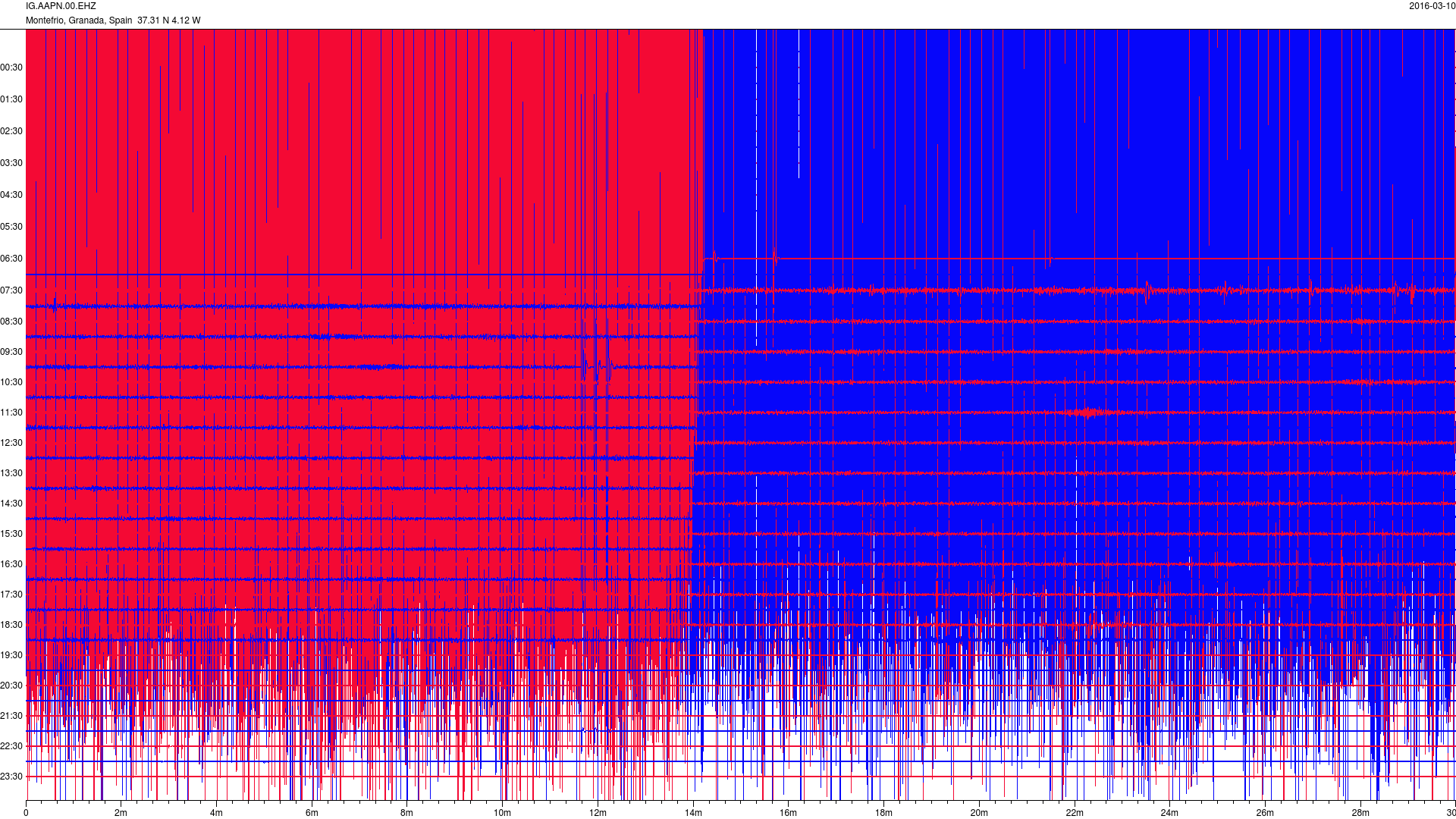1456x819 pixels.
Task: Select the 14:30 time row label
Action: click(x=11, y=504)
